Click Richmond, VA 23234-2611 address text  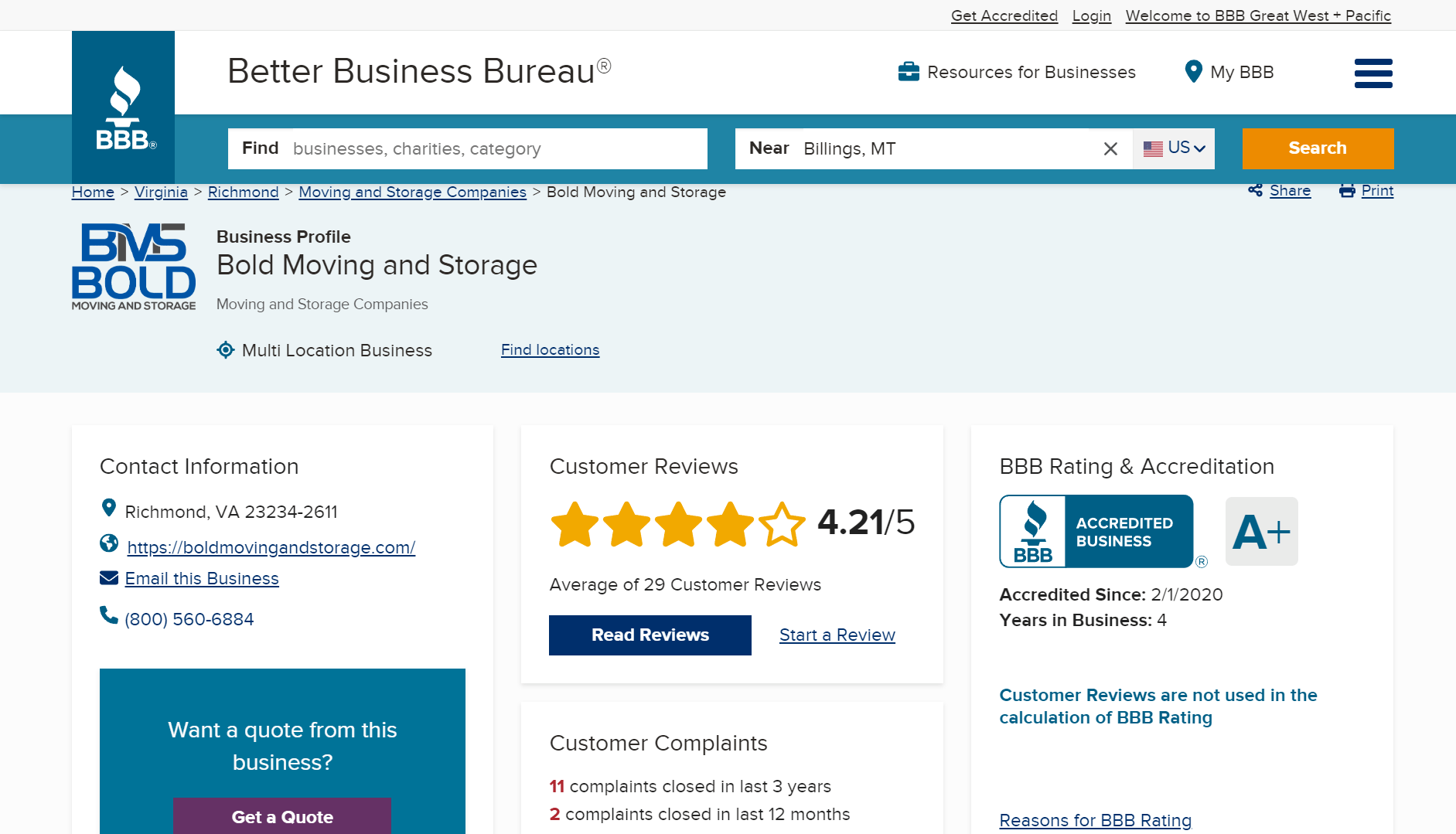tap(231, 512)
